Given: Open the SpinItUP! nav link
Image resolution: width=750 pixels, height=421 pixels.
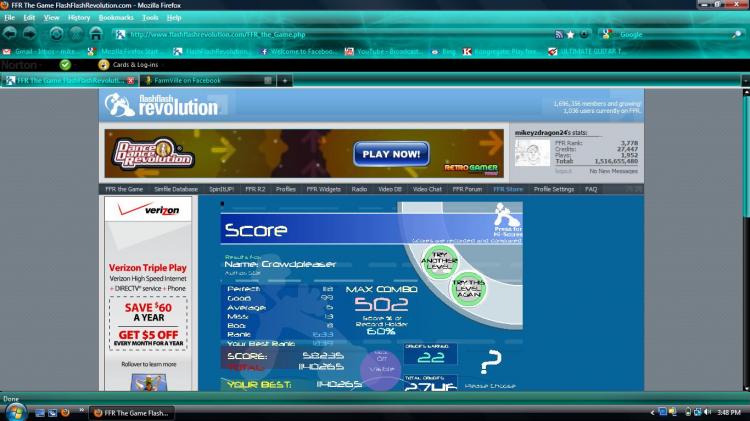Looking at the screenshot, I should pos(221,189).
